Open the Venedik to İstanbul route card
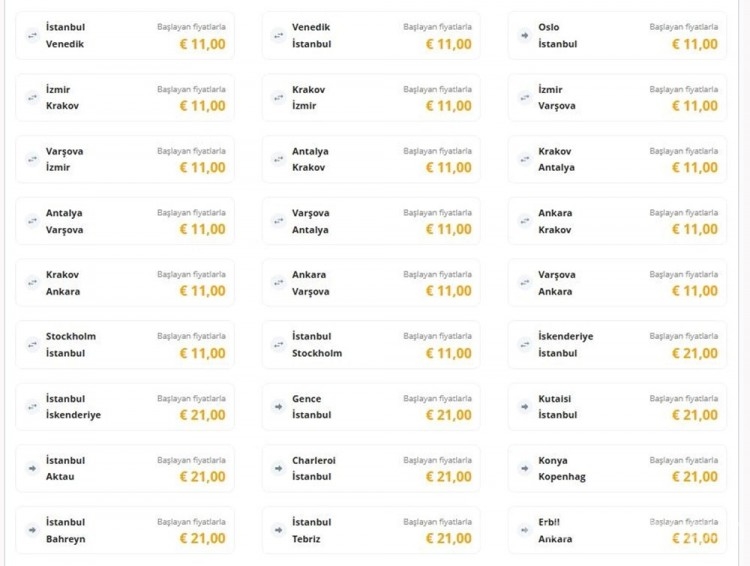This screenshot has width=750, height=566. coord(370,36)
